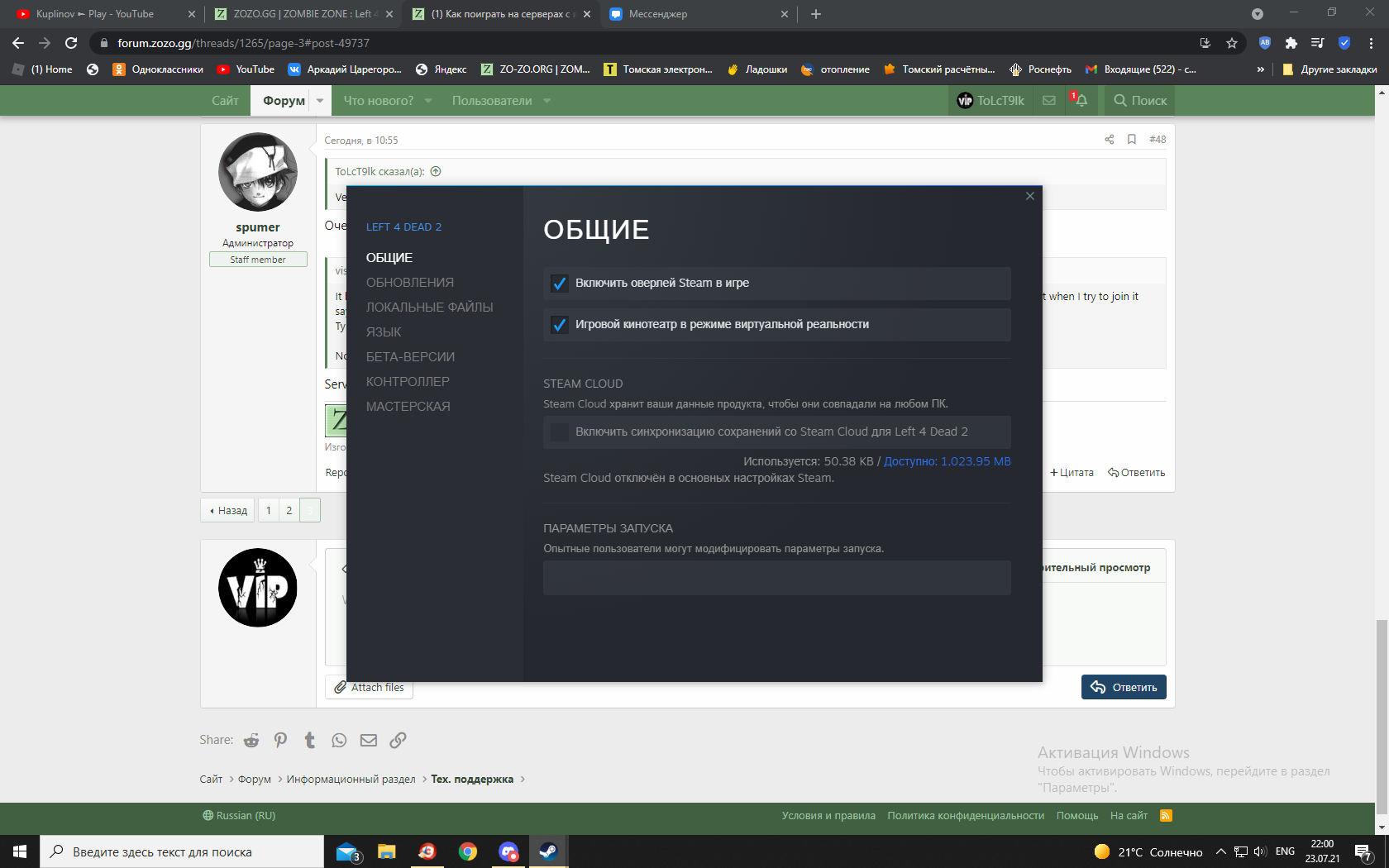Open the forum Поиск search
The width and height of the screenshot is (1389, 868).
click(x=1139, y=101)
